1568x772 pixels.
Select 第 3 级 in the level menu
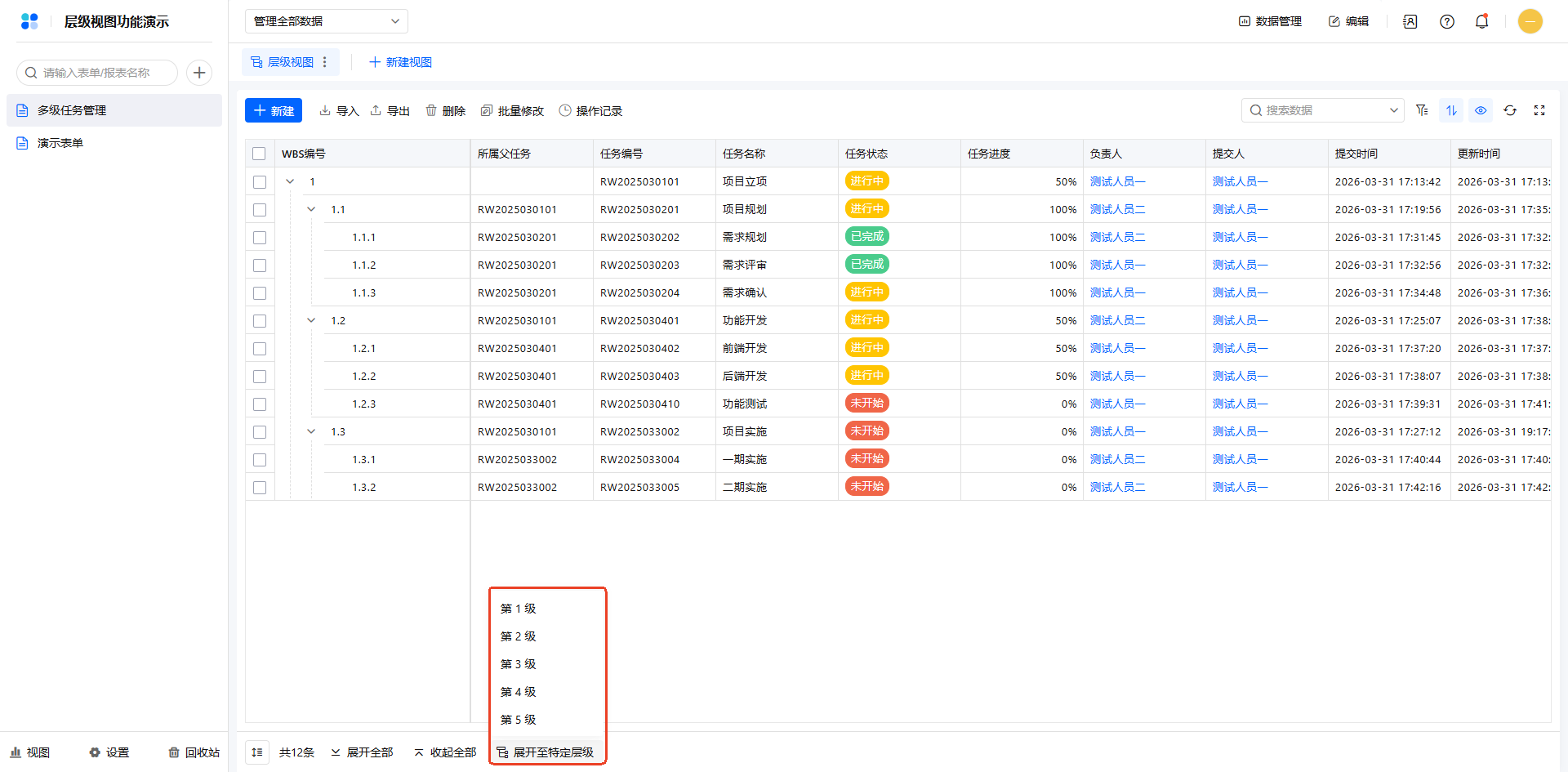(519, 664)
